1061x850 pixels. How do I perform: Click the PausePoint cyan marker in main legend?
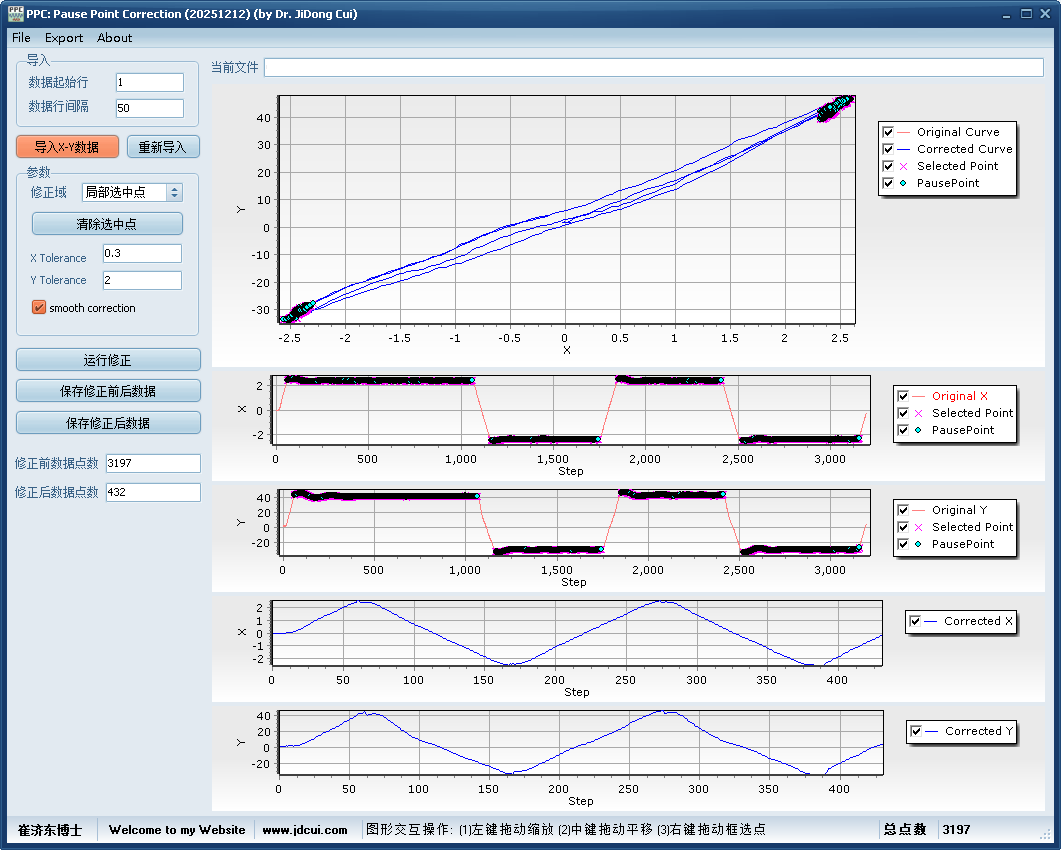(x=904, y=183)
